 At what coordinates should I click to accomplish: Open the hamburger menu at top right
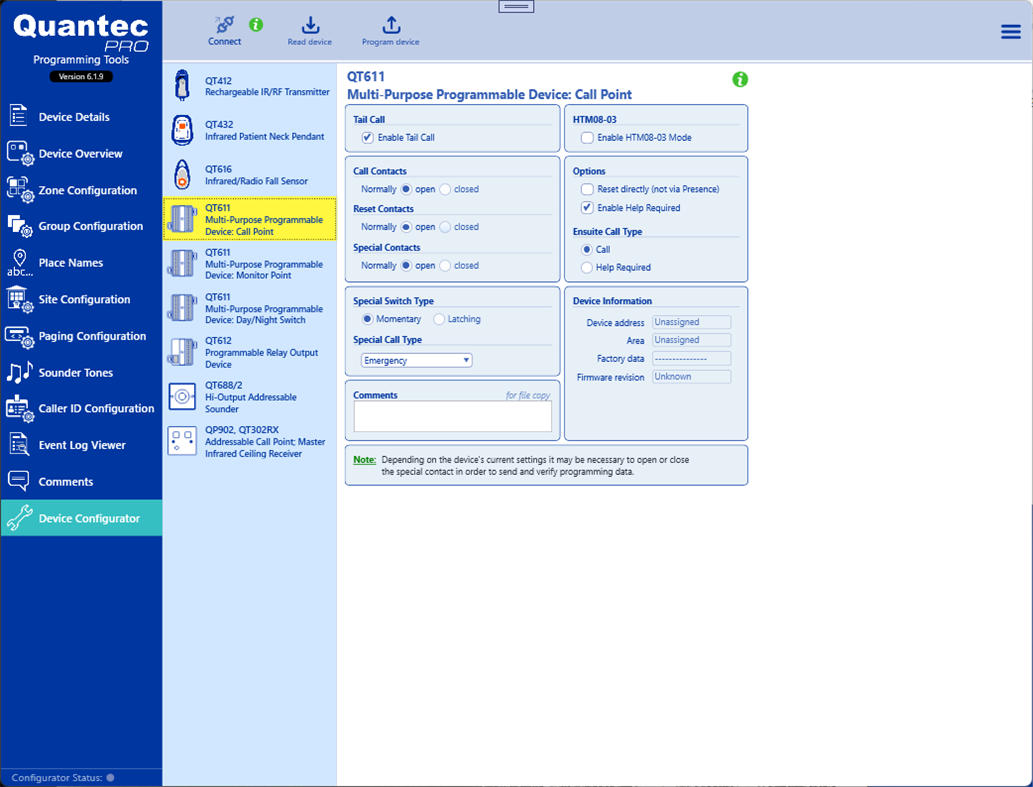pos(1011,32)
